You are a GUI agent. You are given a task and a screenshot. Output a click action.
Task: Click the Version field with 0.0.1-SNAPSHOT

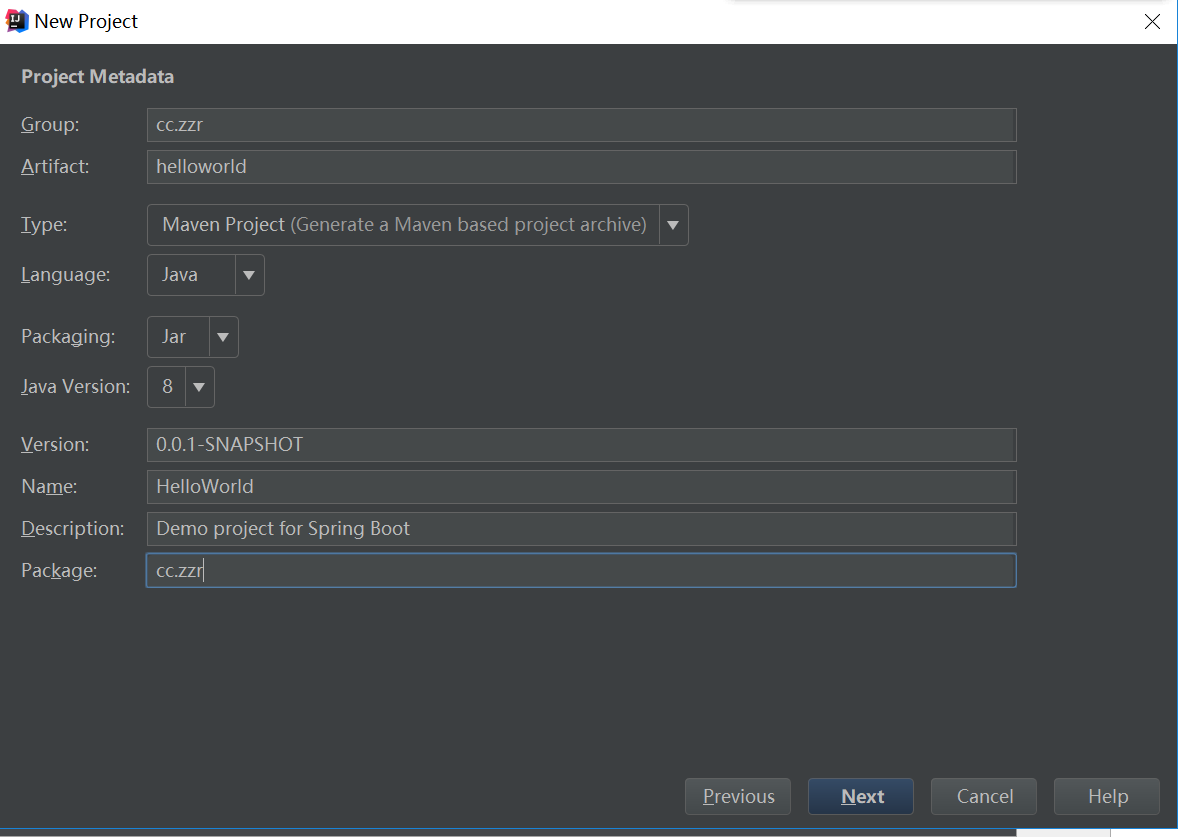pyautogui.click(x=581, y=445)
